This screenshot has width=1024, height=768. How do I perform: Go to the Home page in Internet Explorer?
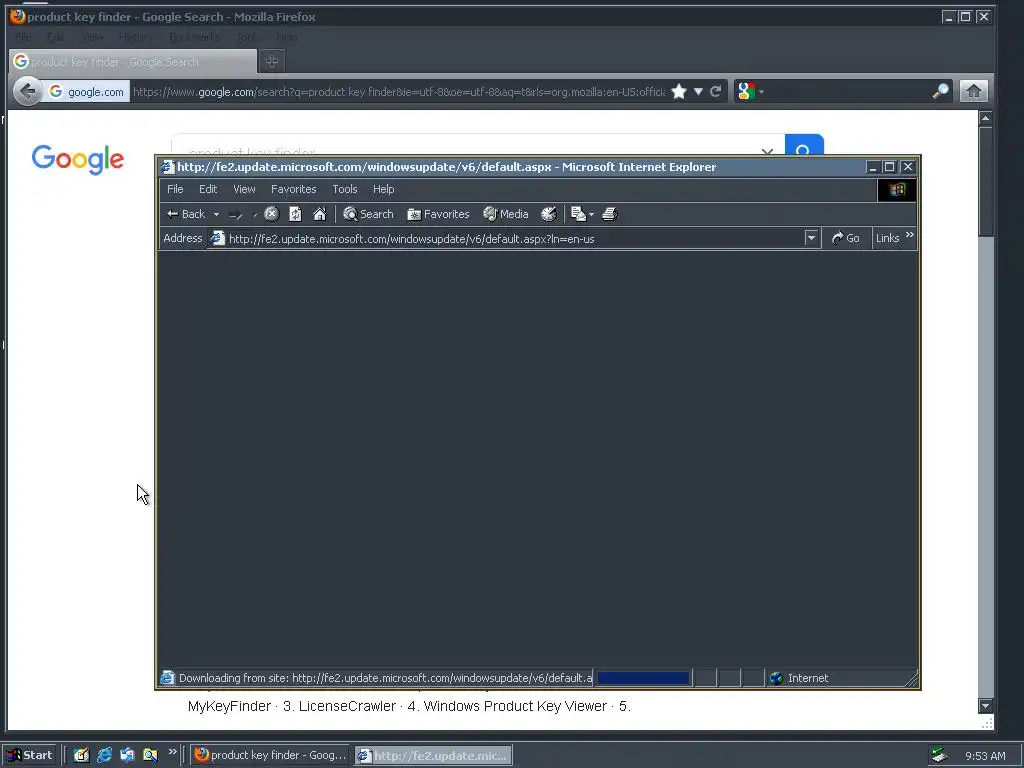(x=319, y=214)
